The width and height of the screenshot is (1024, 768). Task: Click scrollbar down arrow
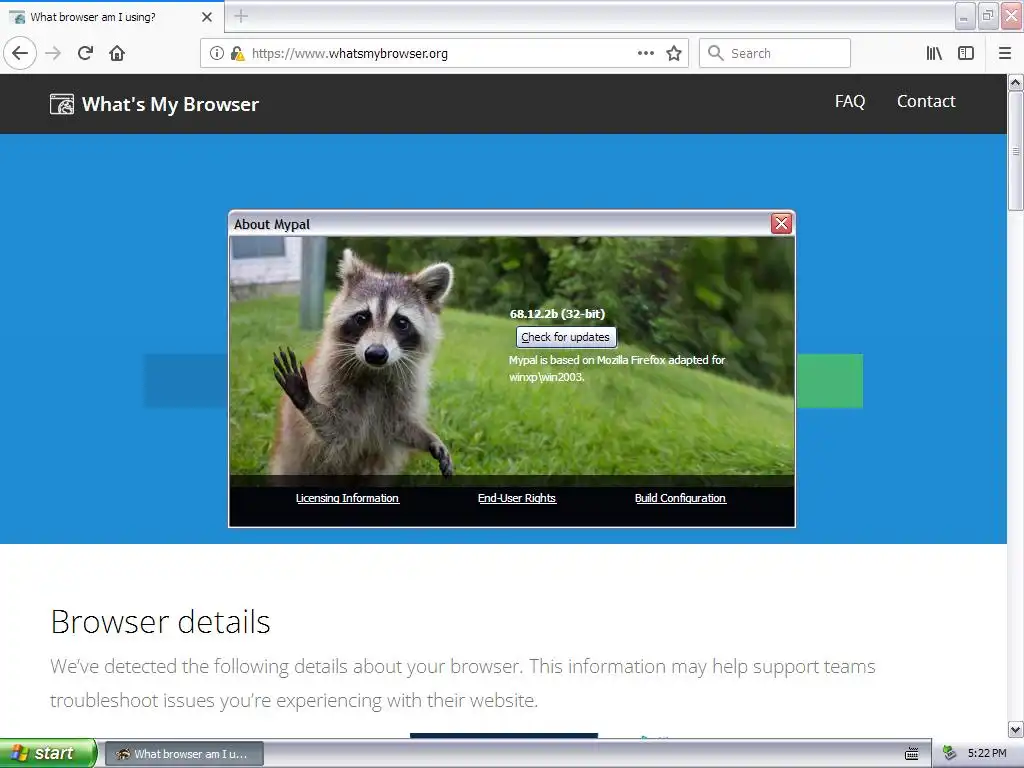pos(1015,729)
